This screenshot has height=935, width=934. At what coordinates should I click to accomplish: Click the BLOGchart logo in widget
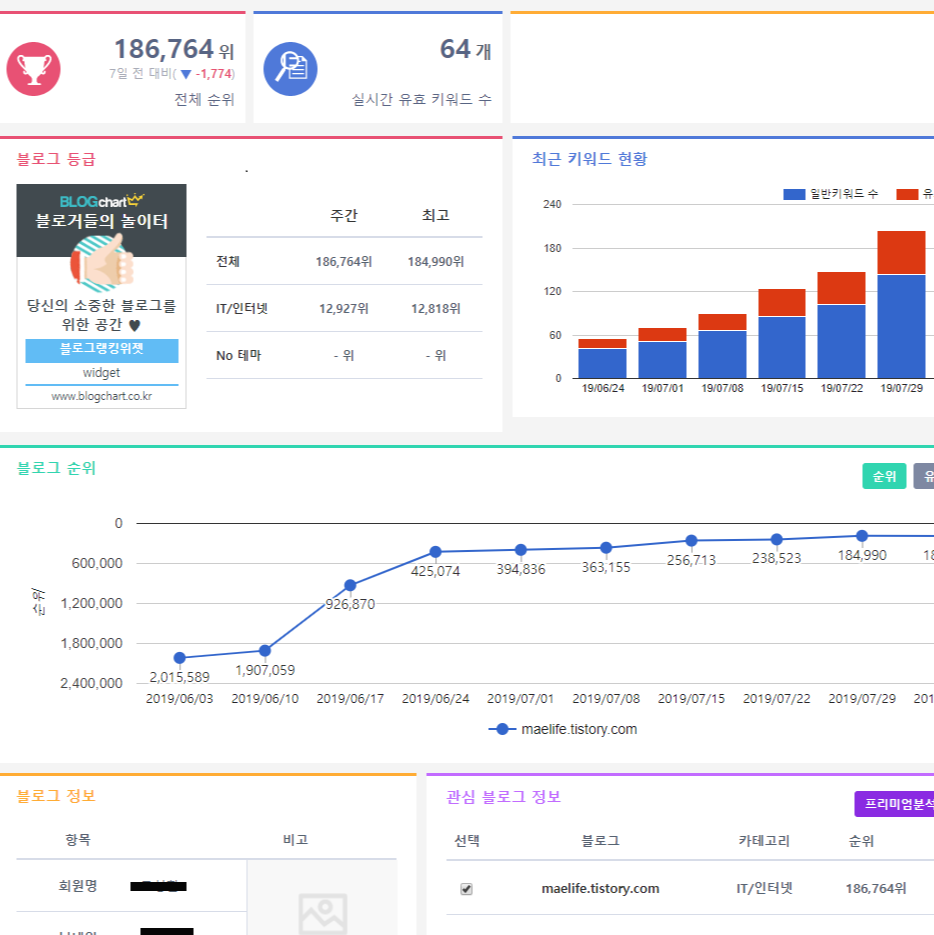click(x=101, y=201)
